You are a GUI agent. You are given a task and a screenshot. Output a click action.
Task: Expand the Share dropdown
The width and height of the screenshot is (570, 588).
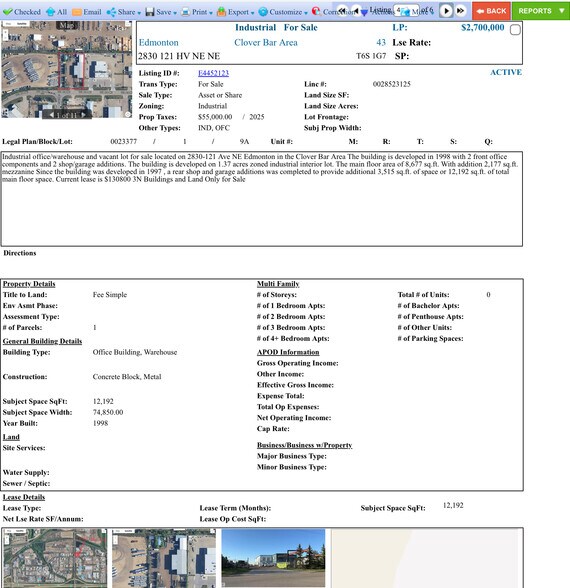point(124,12)
